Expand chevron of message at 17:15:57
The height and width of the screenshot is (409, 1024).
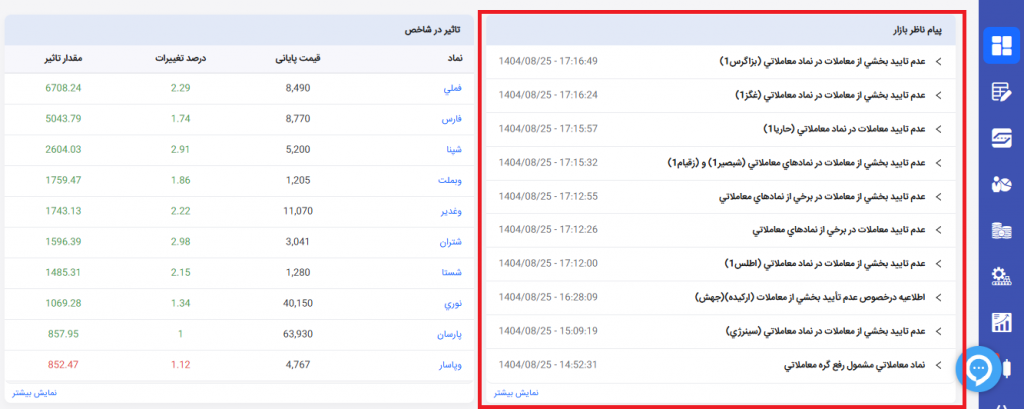[x=939, y=129]
